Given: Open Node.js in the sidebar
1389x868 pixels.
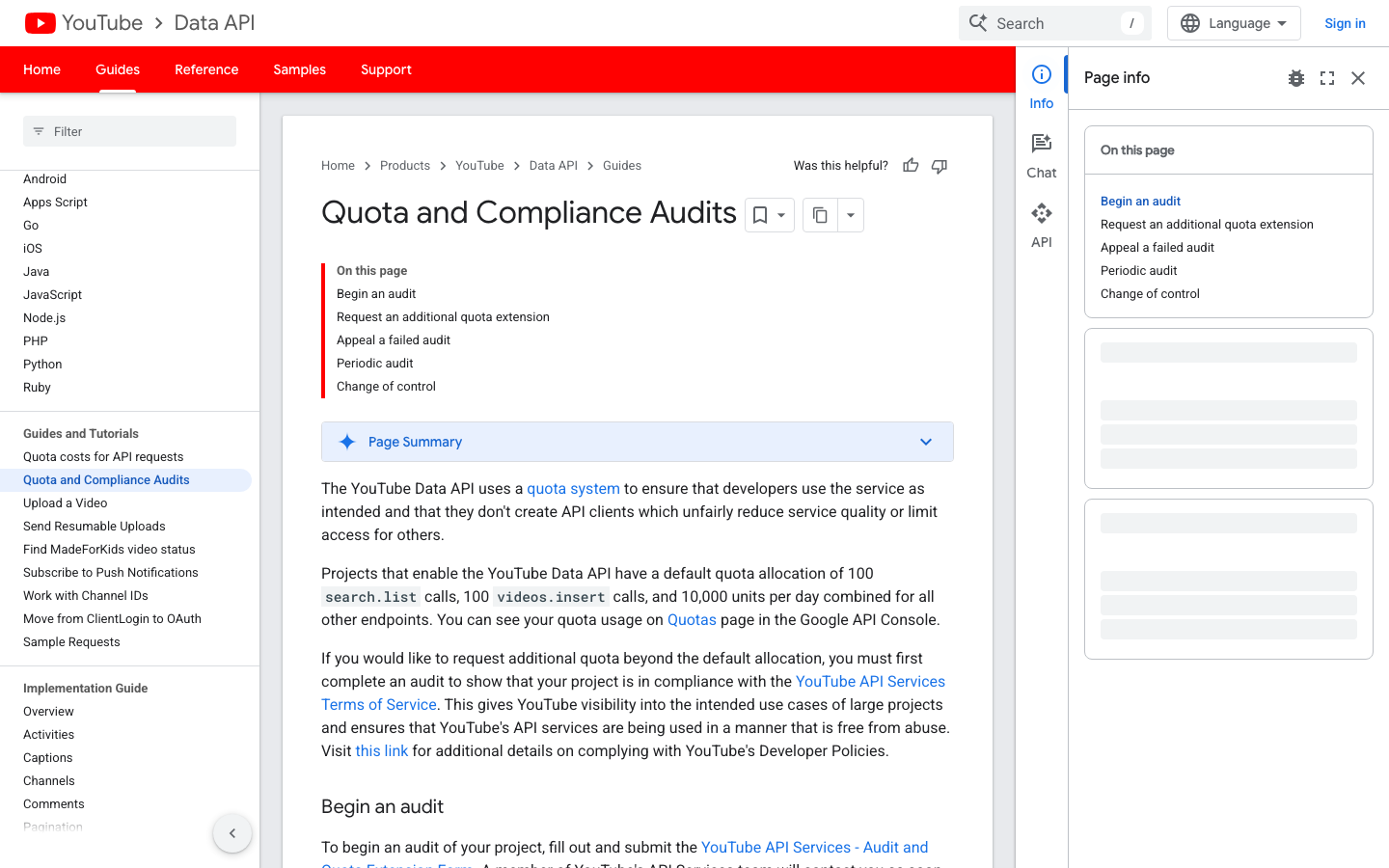Looking at the screenshot, I should (x=44, y=318).
